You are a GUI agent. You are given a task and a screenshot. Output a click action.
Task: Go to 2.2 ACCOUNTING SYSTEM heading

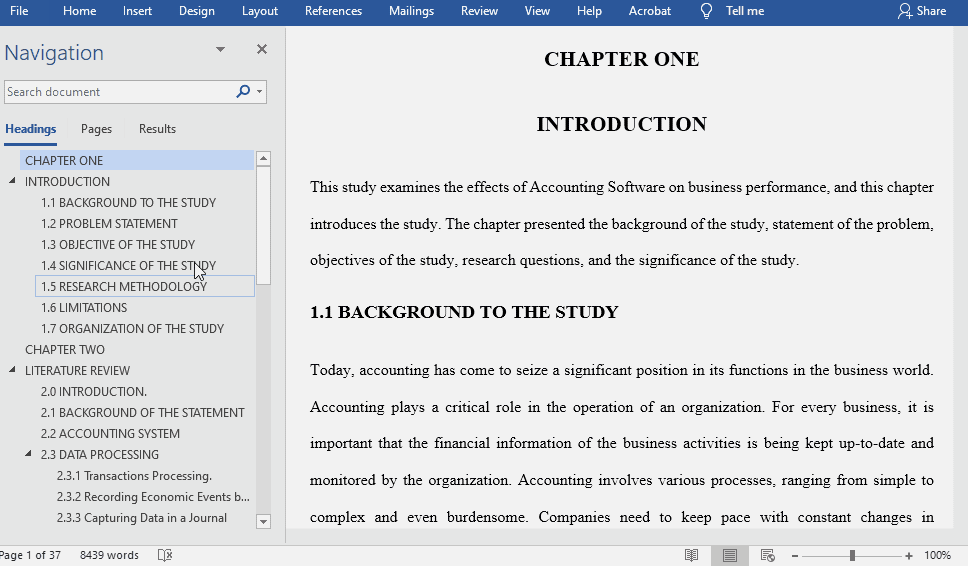click(110, 433)
